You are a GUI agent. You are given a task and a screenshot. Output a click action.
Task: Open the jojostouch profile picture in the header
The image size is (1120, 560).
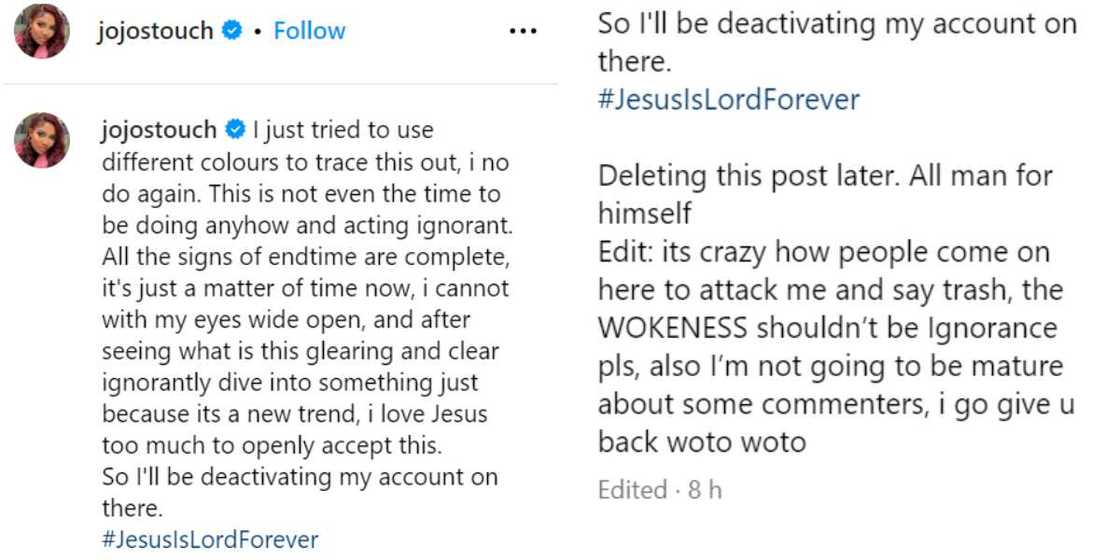coord(42,31)
